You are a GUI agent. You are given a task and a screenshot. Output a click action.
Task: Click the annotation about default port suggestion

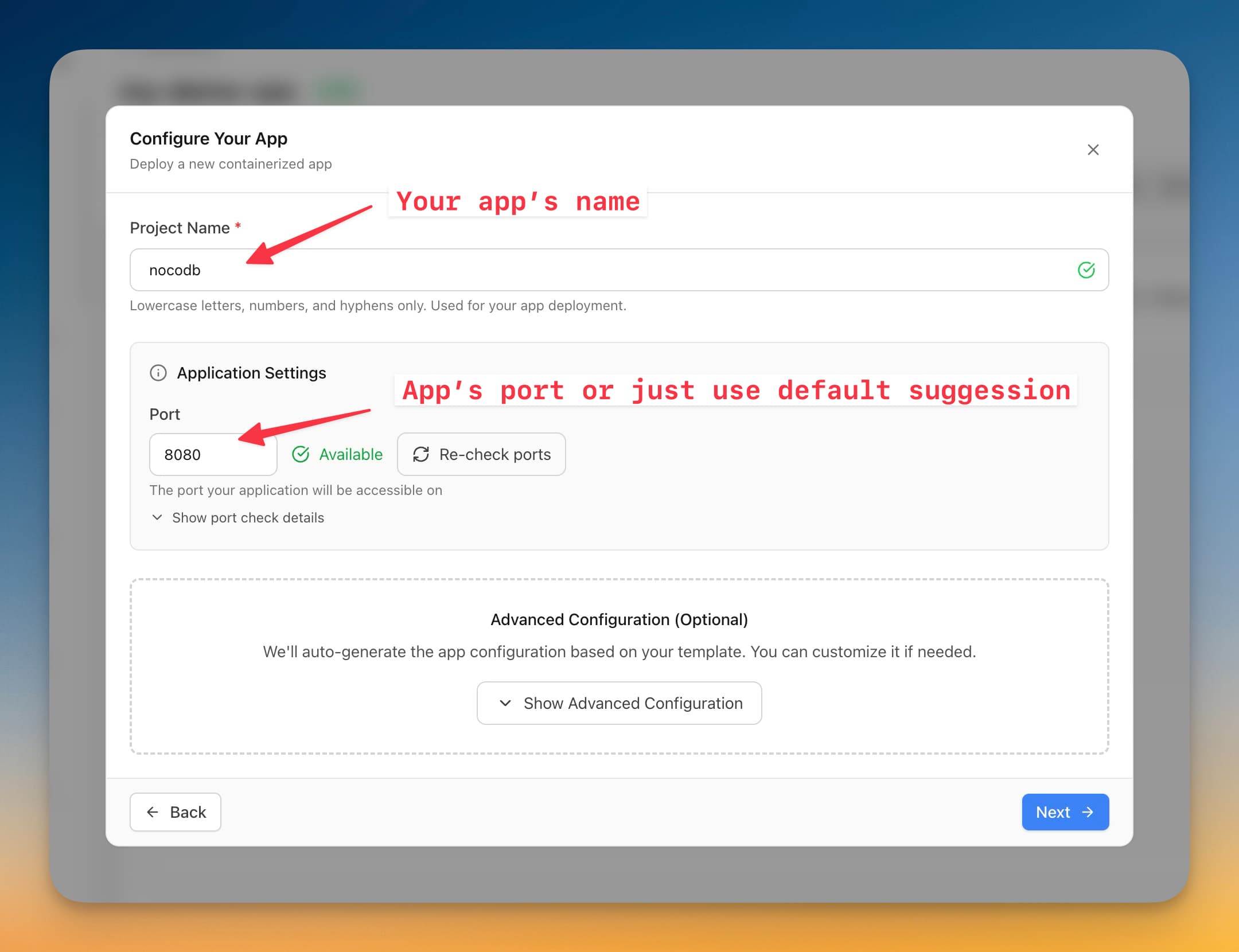point(736,391)
